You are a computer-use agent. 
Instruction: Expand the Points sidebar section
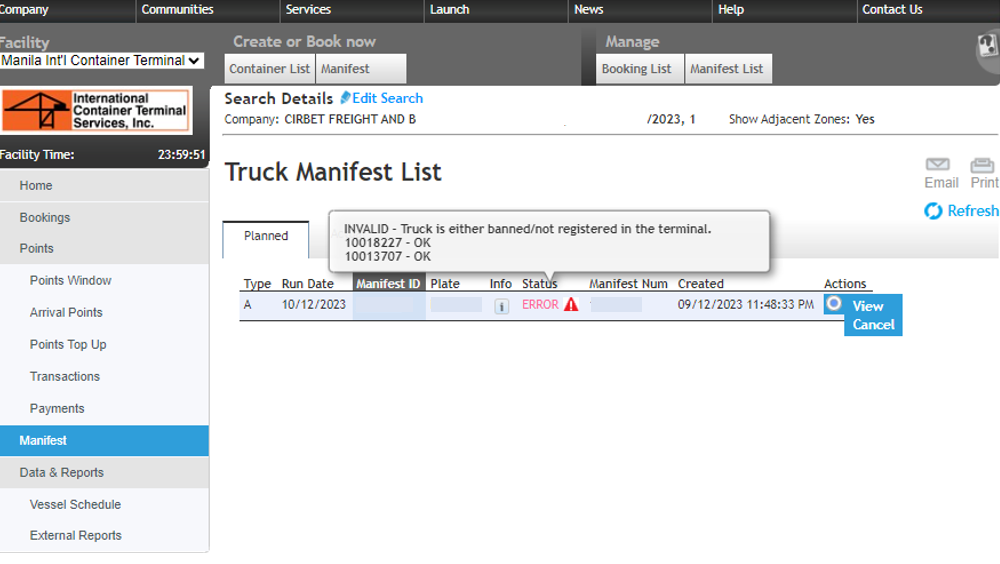tap(37, 248)
